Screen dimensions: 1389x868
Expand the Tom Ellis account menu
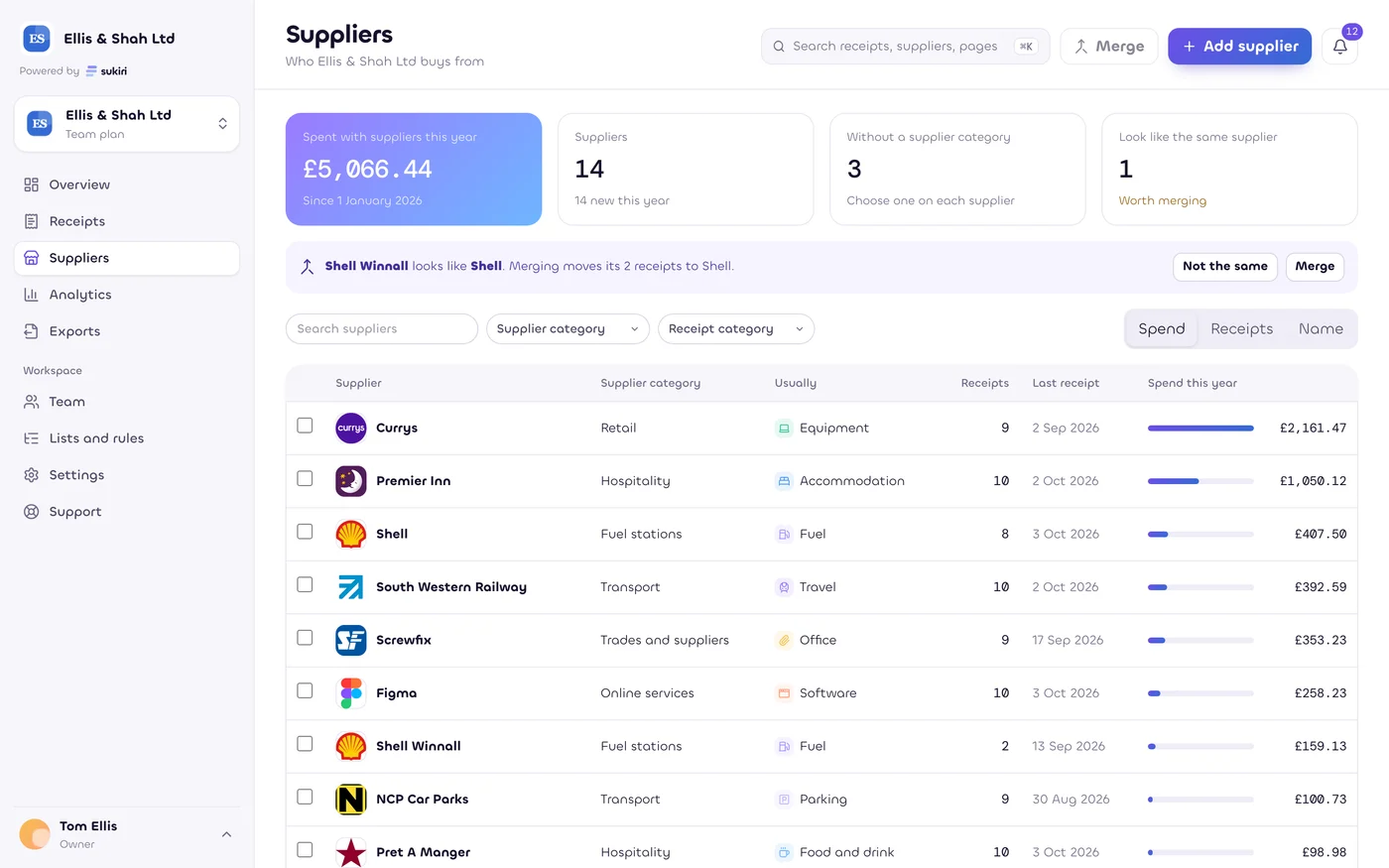pyautogui.click(x=127, y=834)
